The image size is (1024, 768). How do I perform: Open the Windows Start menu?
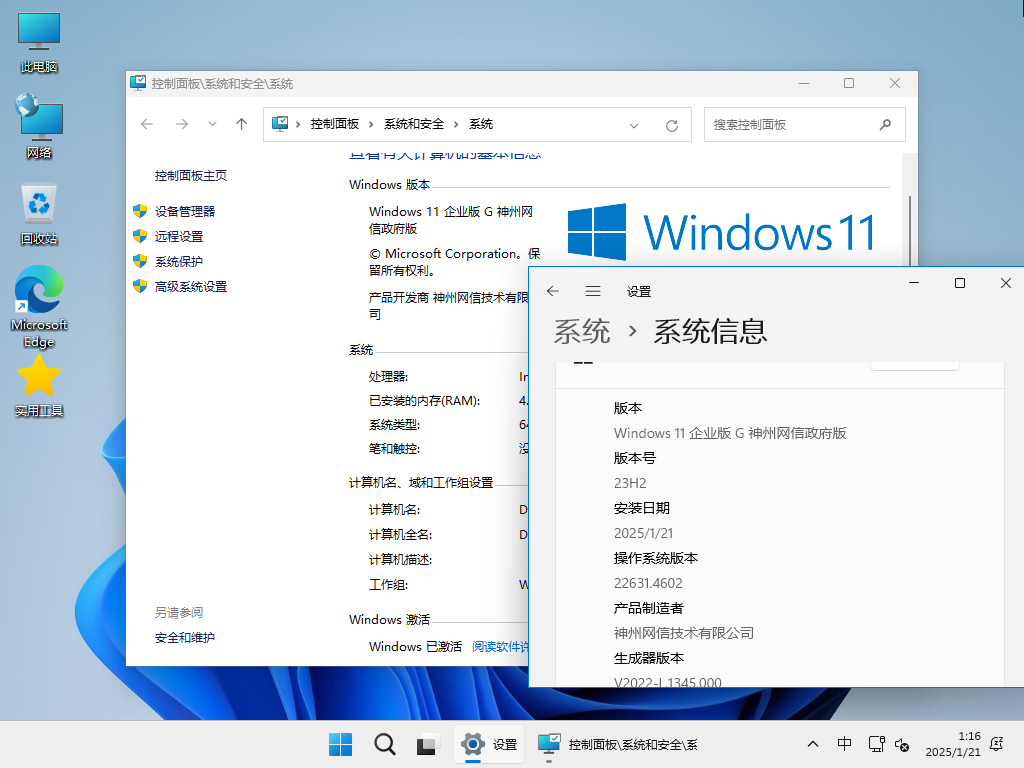(340, 744)
